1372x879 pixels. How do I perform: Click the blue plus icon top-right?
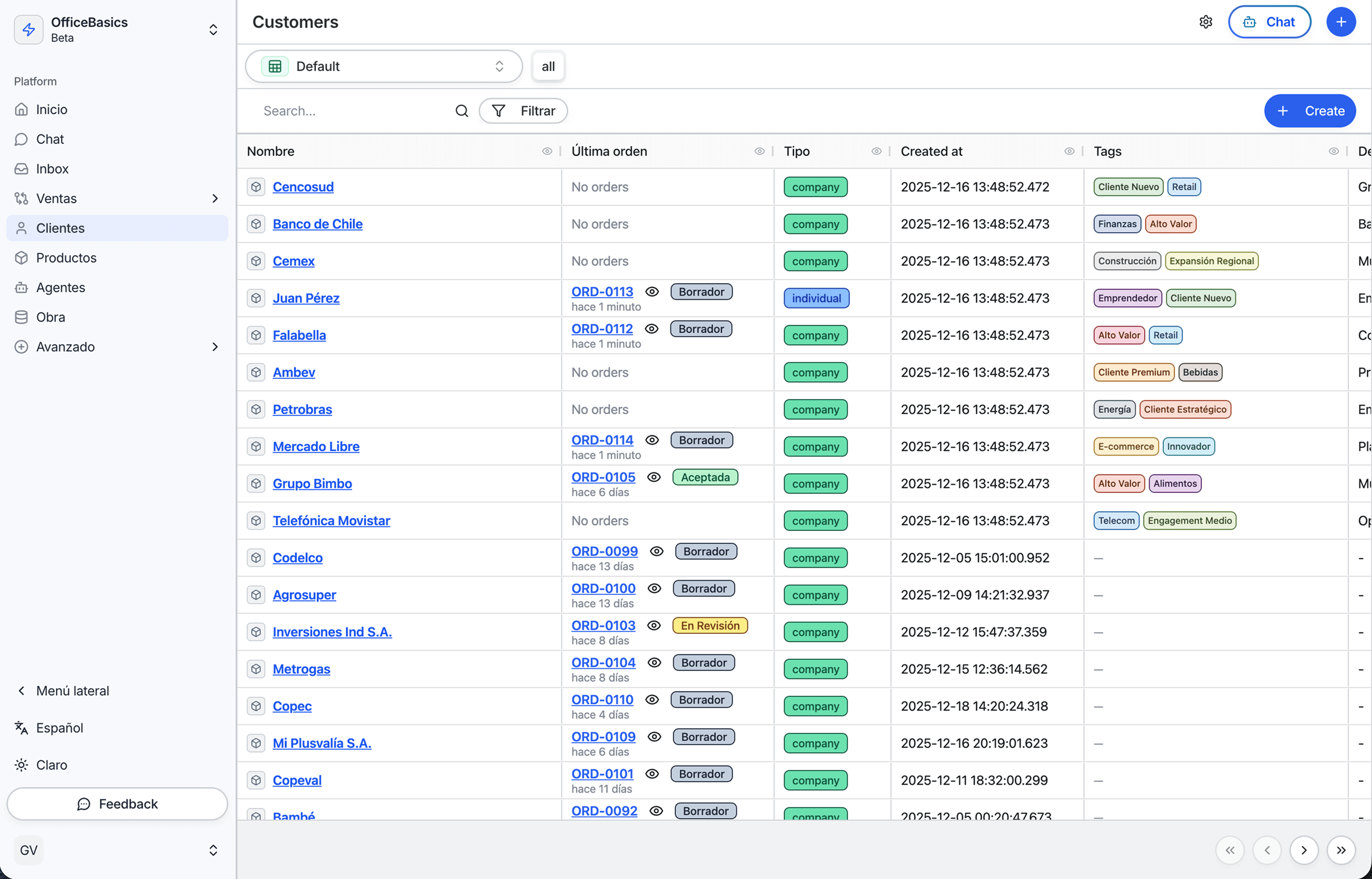[1340, 22]
